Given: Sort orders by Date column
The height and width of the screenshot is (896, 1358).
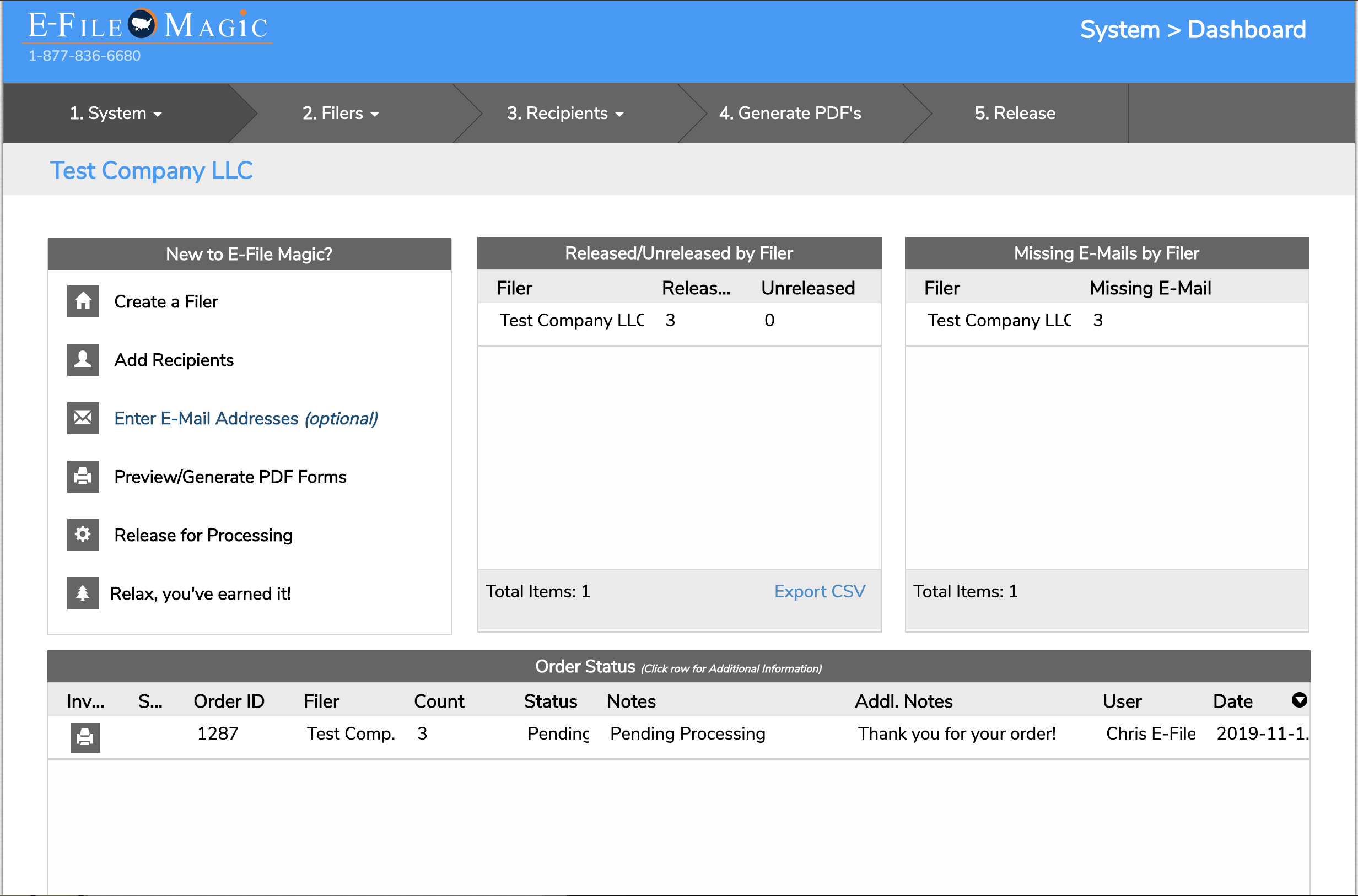Looking at the screenshot, I should (1233, 700).
